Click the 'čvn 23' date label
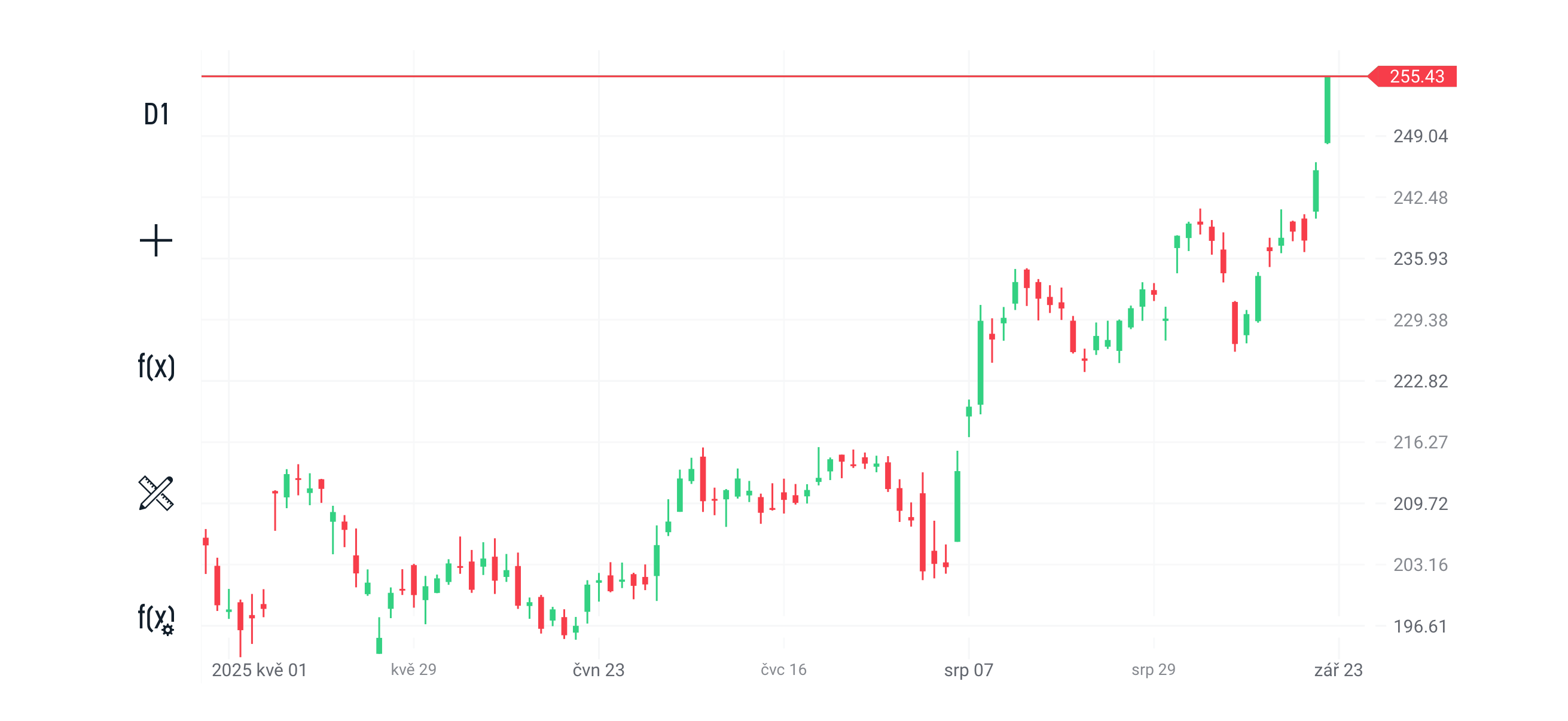 (x=599, y=670)
